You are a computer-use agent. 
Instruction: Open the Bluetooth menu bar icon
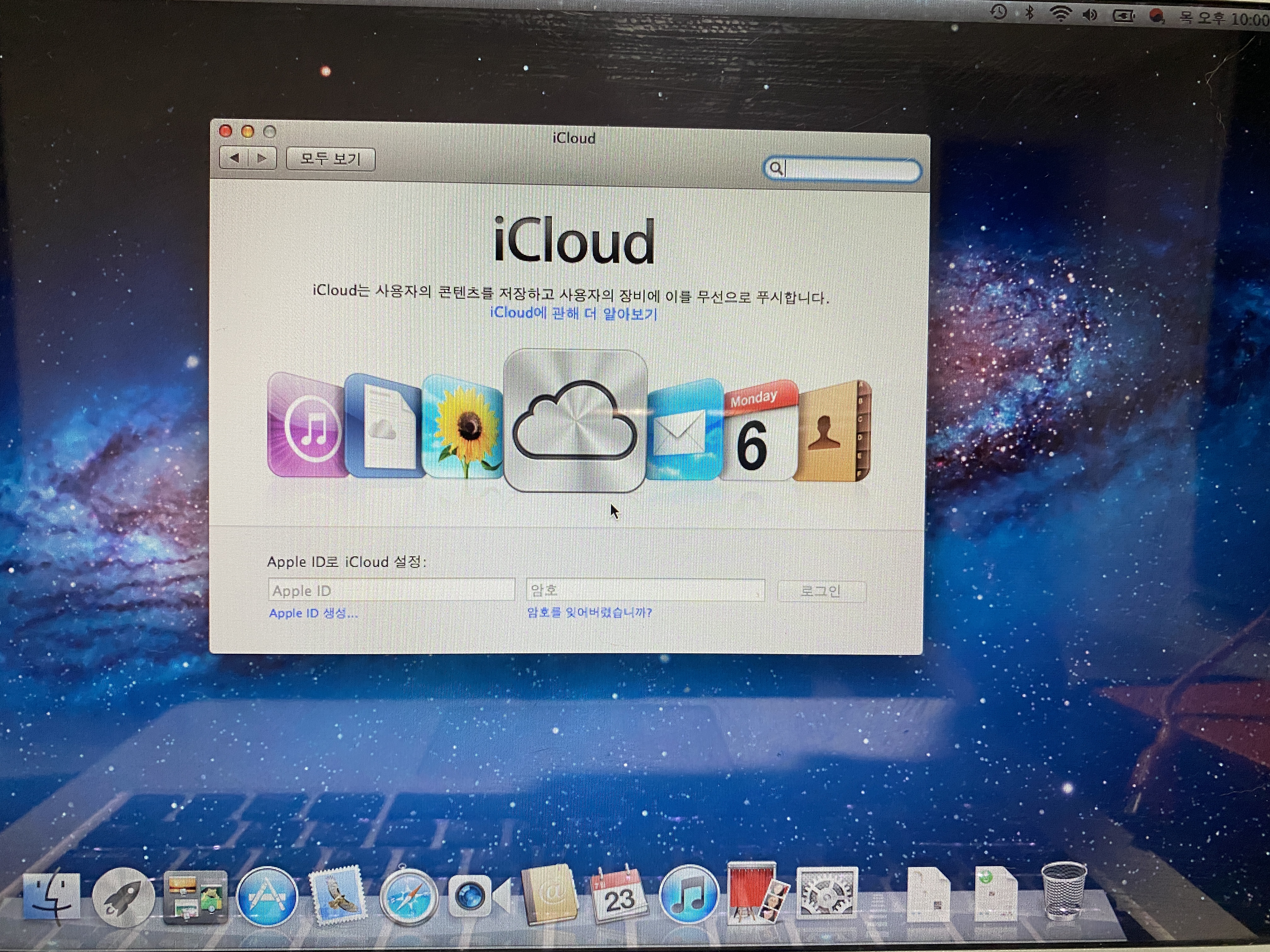pyautogui.click(x=1029, y=13)
